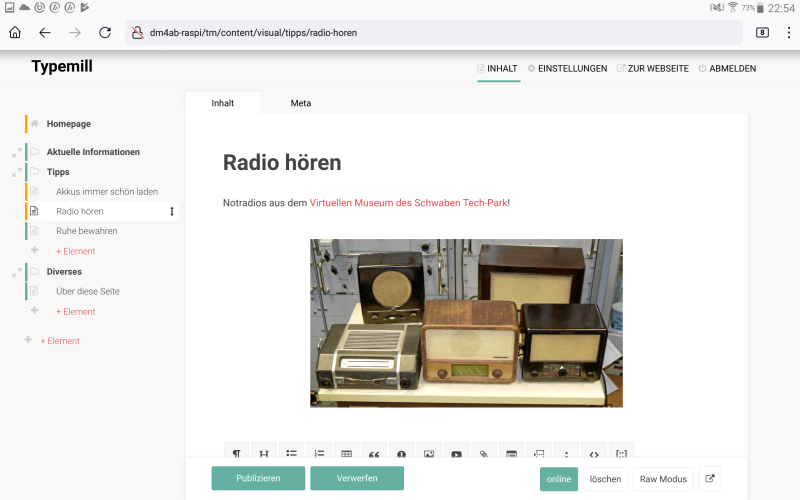The image size is (800, 500).
Task: Insert an image block
Action: point(428,452)
